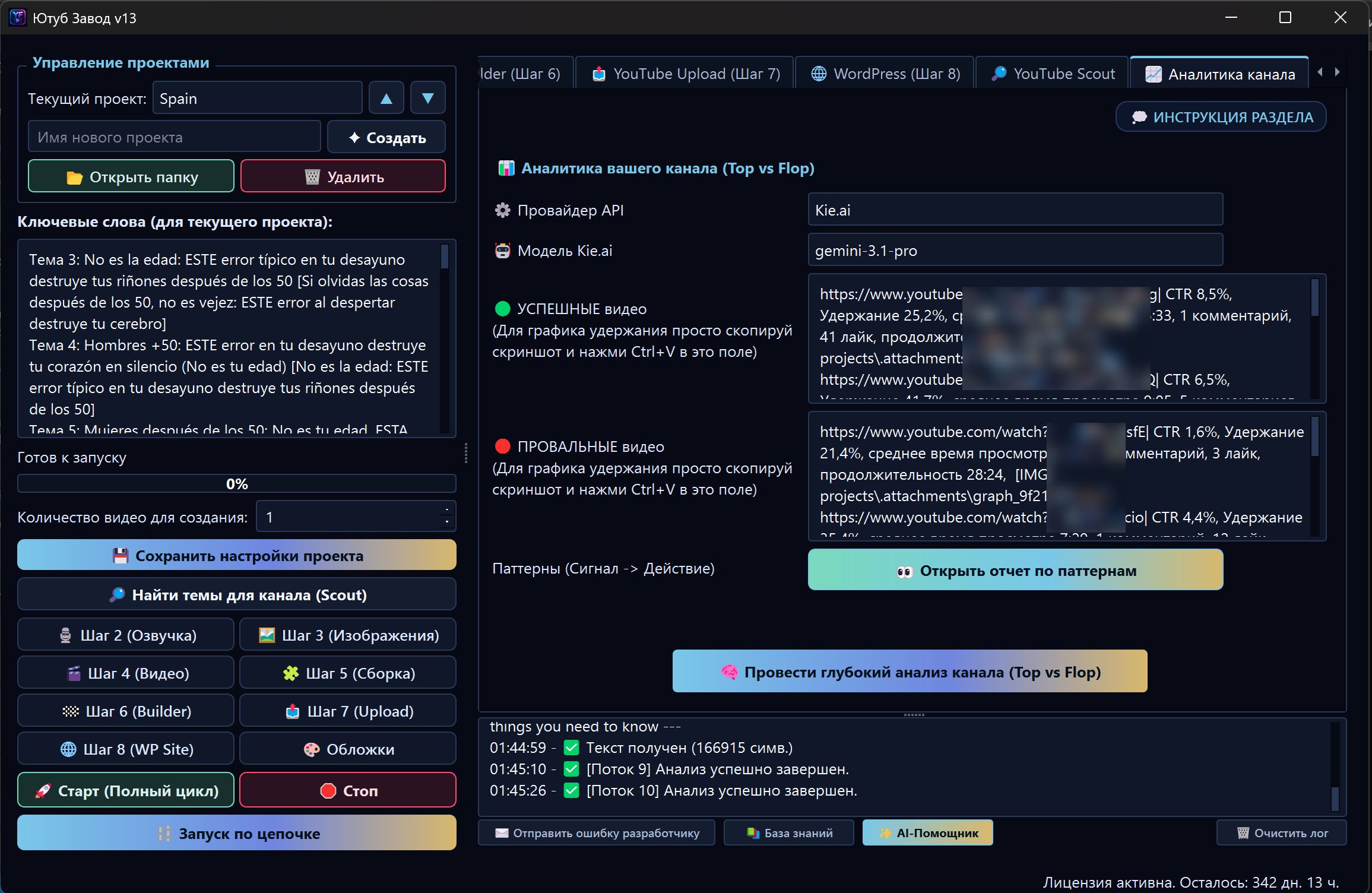Screen dimensions: 1372x893
Task: Click the chart icon beside analytics heading
Action: coord(506,168)
